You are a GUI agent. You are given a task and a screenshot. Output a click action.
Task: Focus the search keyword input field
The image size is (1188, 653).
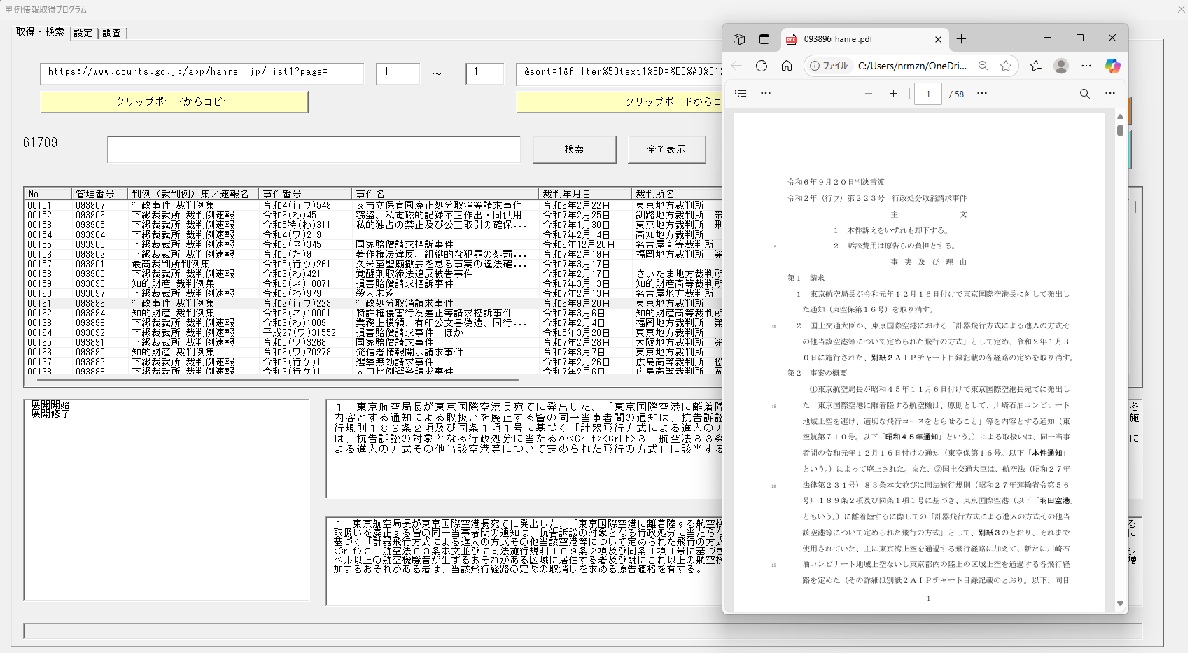[x=313, y=149]
